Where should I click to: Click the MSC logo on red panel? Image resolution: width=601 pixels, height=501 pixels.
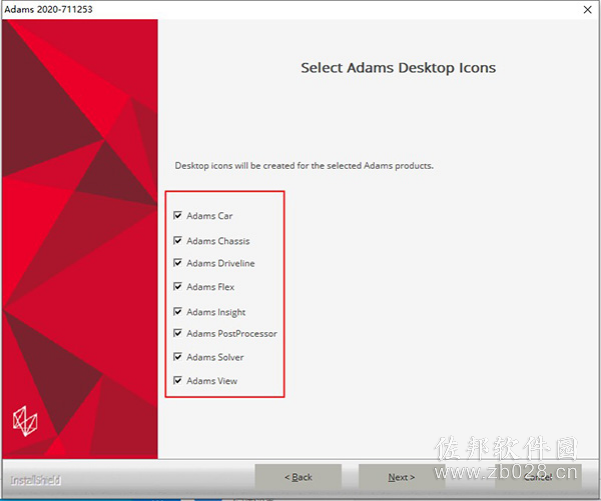point(25,421)
